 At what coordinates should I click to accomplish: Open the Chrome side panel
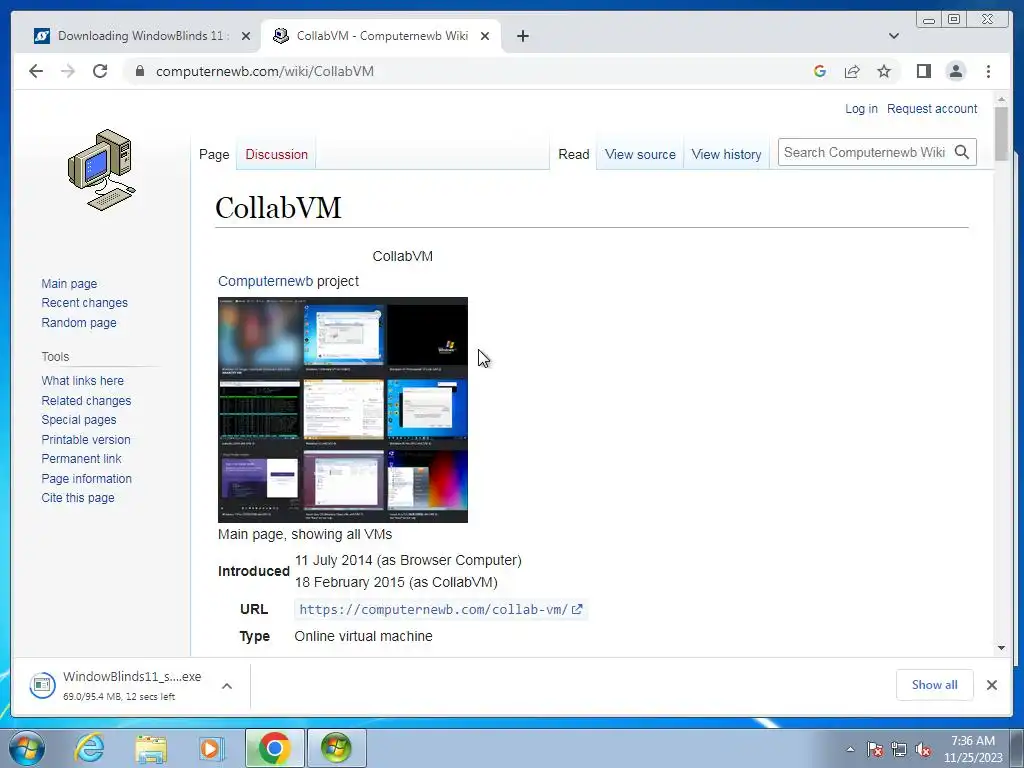tap(923, 71)
